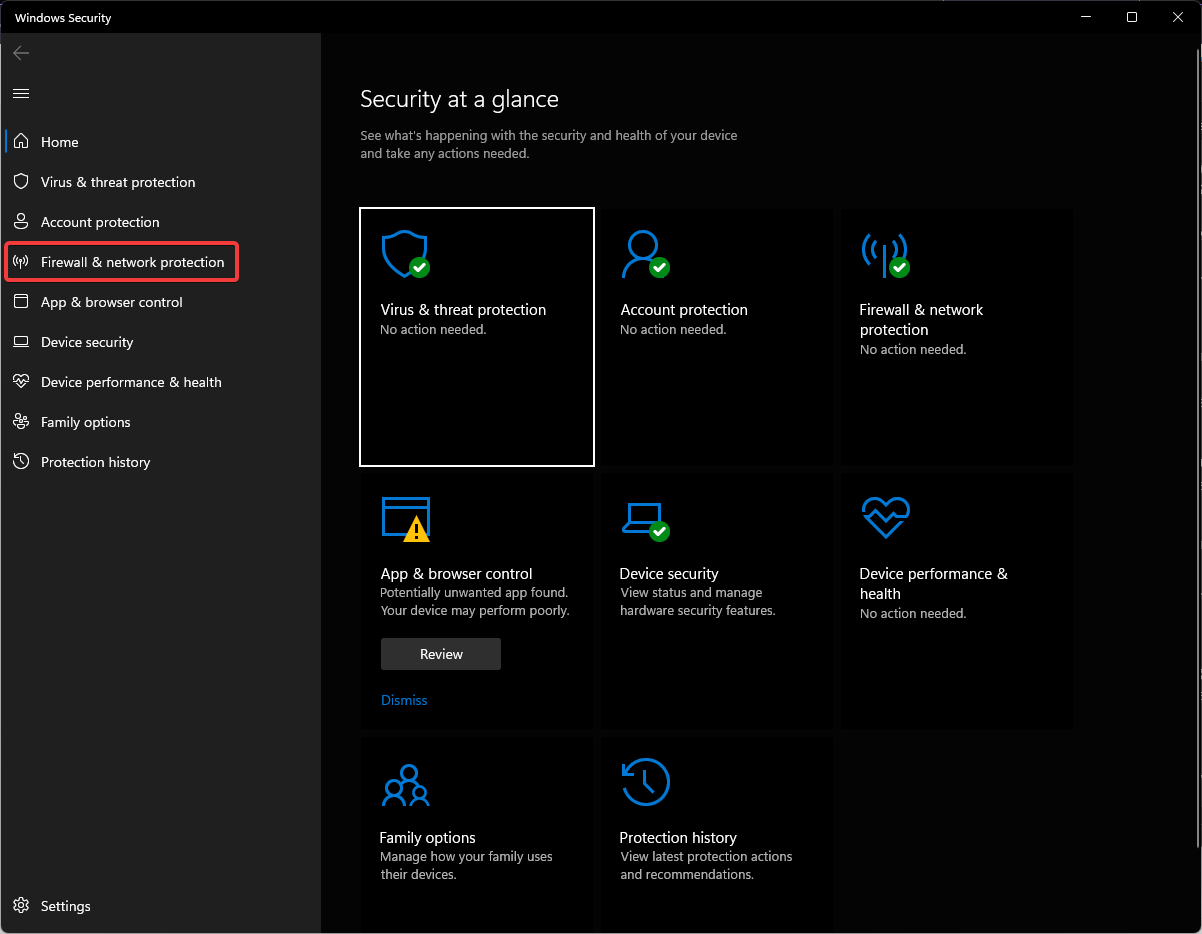This screenshot has width=1202, height=934.
Task: Click the heart icon for Device performance & health in sidebar
Action: (x=21, y=382)
